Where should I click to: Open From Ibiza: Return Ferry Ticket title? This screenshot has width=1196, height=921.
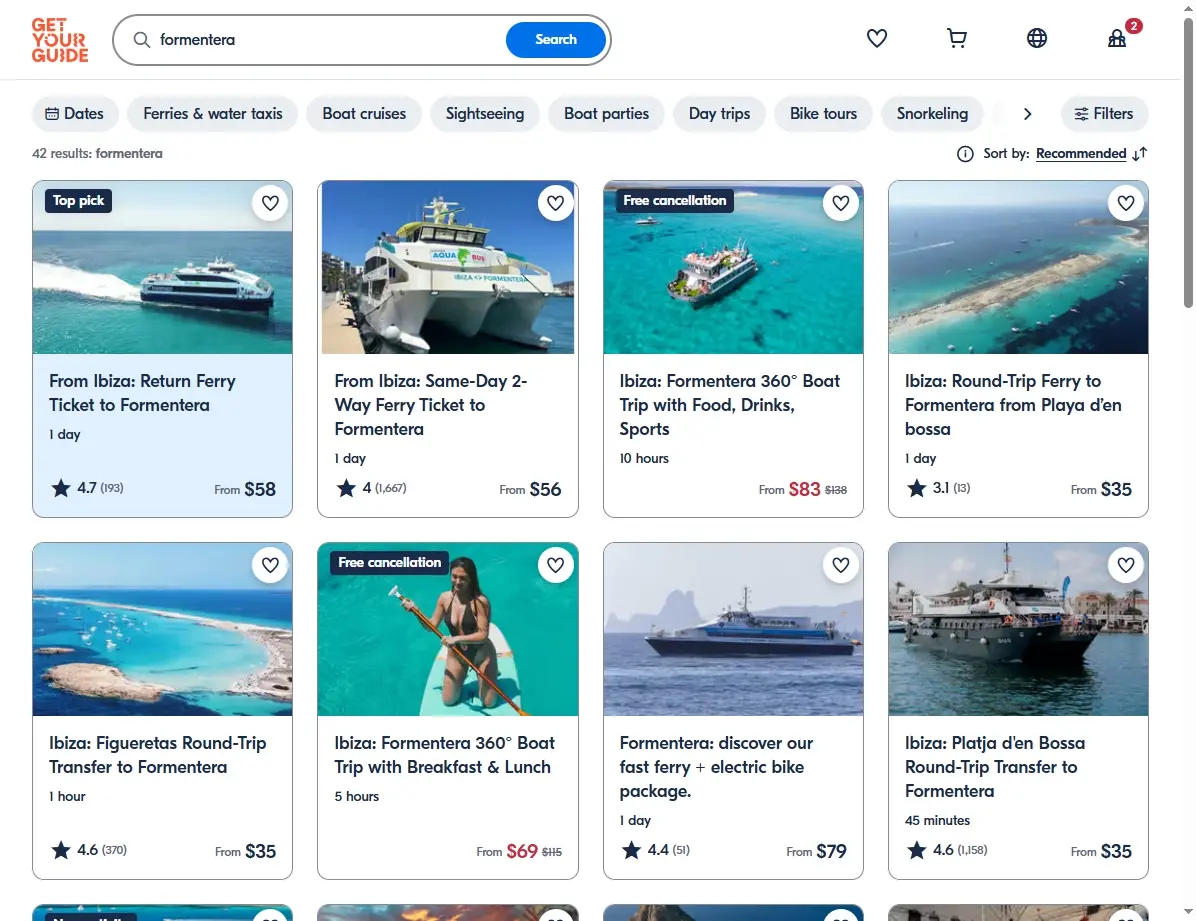(x=143, y=393)
